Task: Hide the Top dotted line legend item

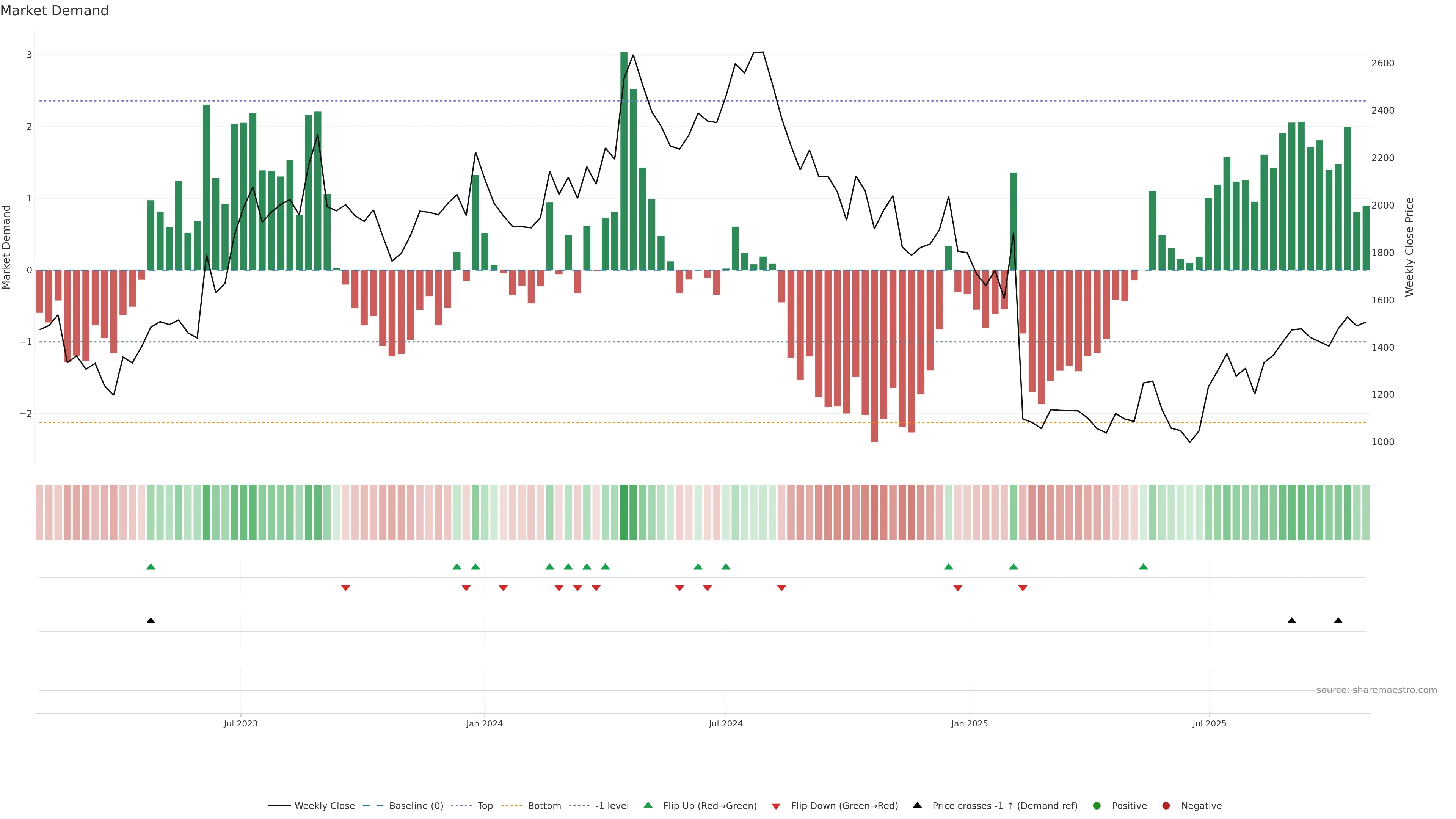Action: pos(485,806)
